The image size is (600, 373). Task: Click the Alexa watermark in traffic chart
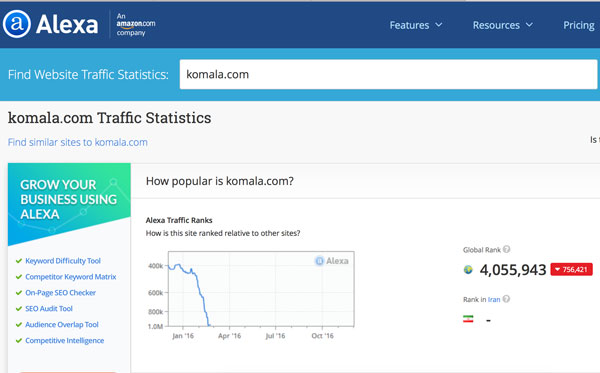331,261
